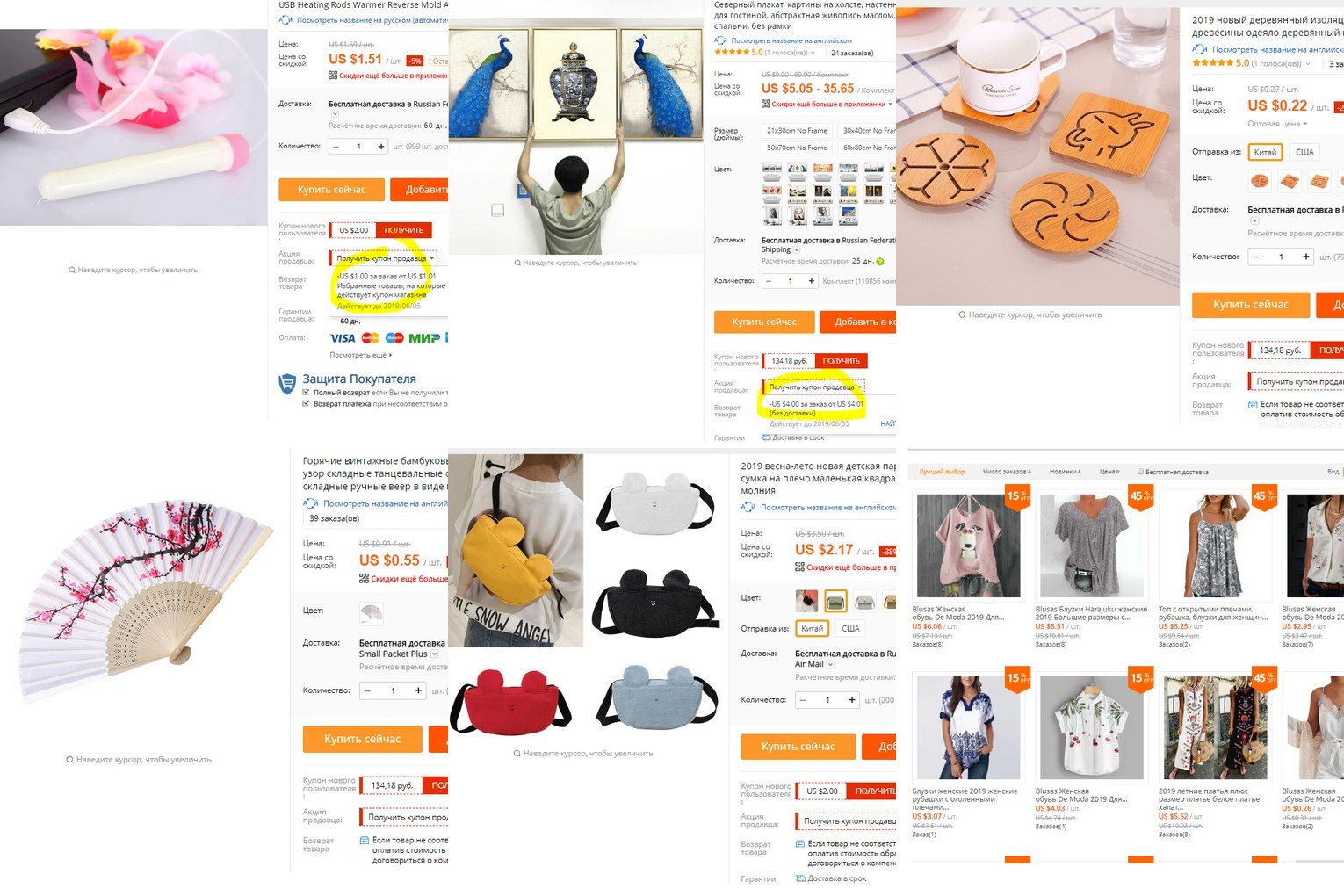
Task: Select США shipping origin for wooden coasters
Action: click(1304, 152)
